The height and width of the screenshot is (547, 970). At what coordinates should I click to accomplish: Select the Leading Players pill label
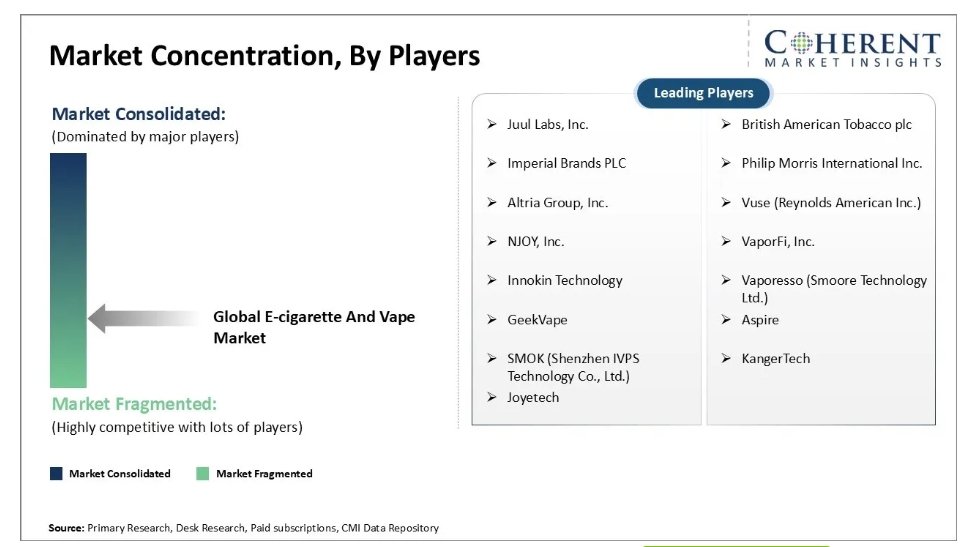(x=703, y=93)
